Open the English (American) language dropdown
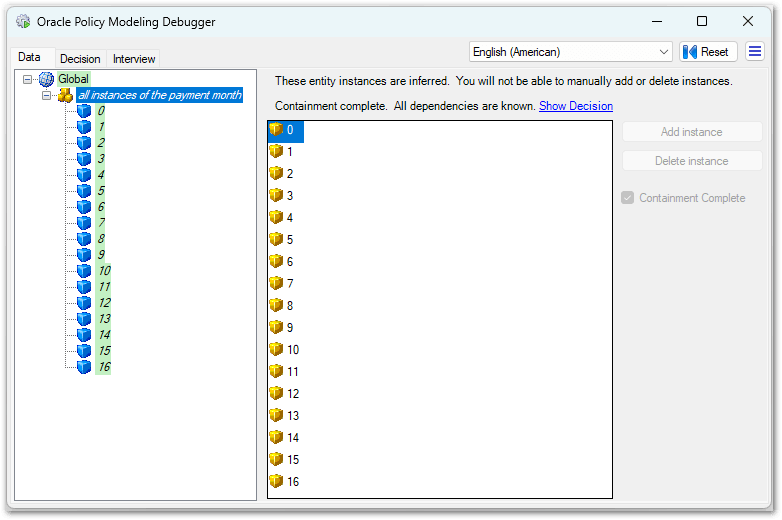This screenshot has width=782, height=520. pyautogui.click(x=571, y=52)
